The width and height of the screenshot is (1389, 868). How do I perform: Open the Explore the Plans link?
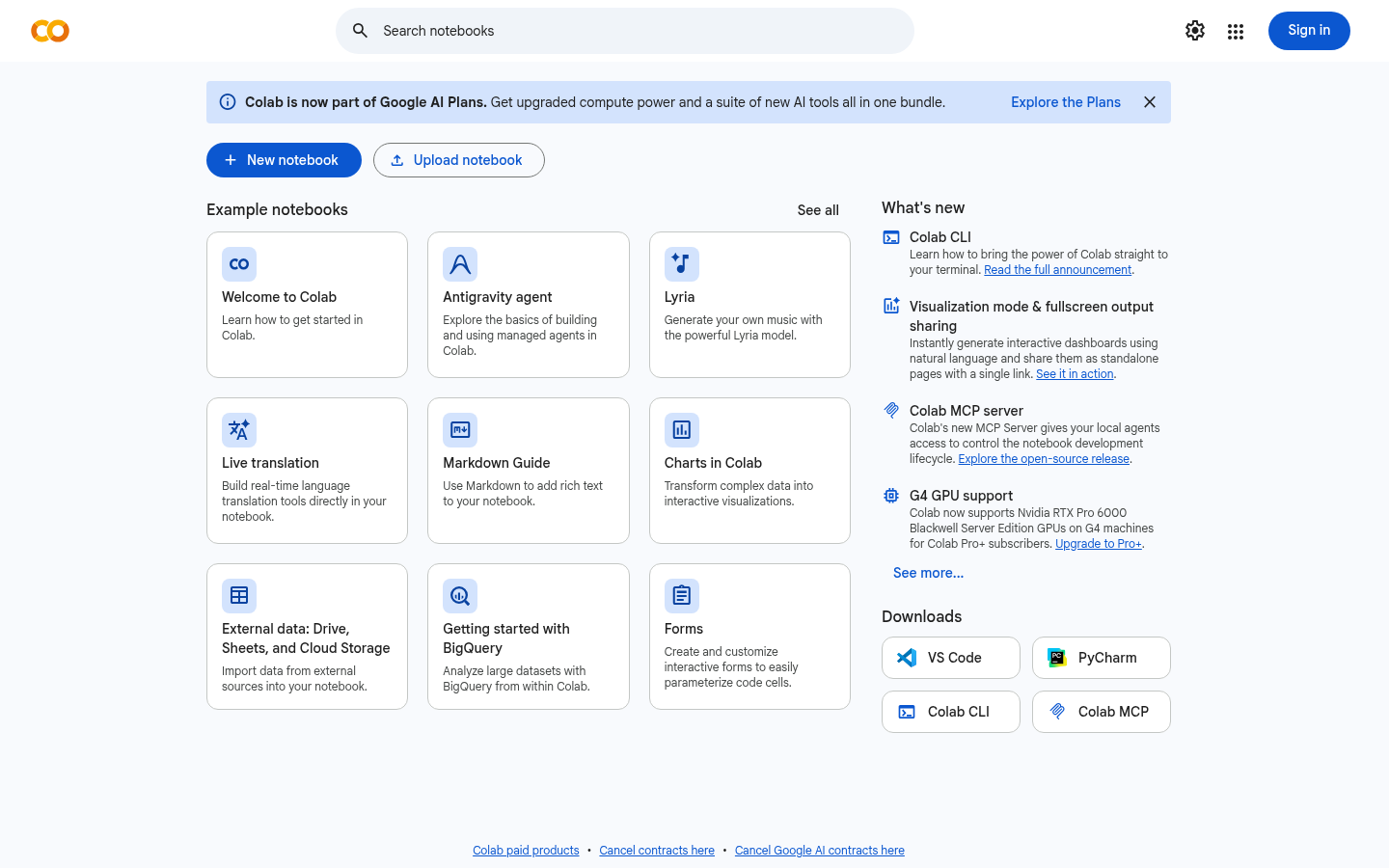[1066, 102]
